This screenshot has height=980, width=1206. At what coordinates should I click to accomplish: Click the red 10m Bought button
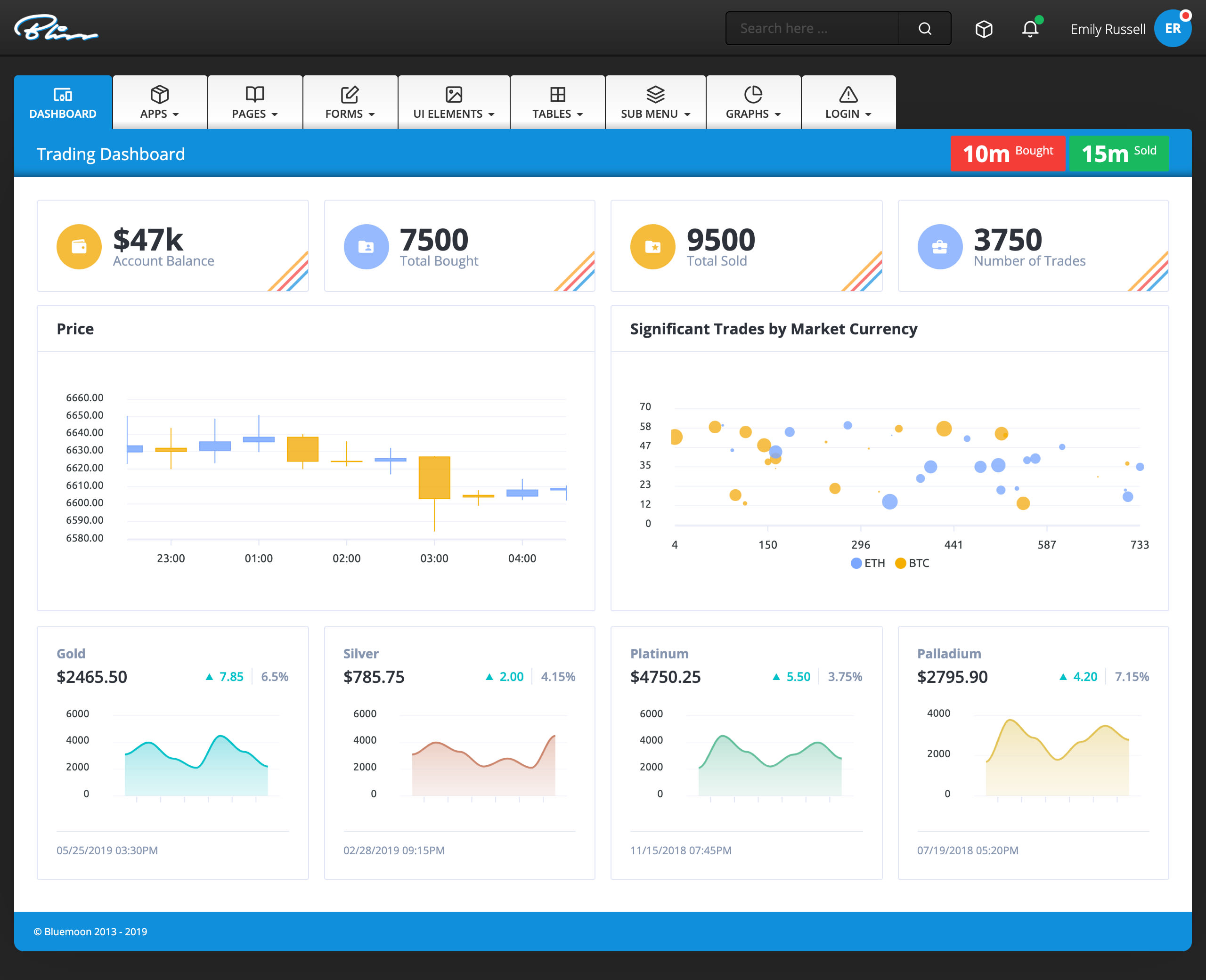coord(1008,153)
